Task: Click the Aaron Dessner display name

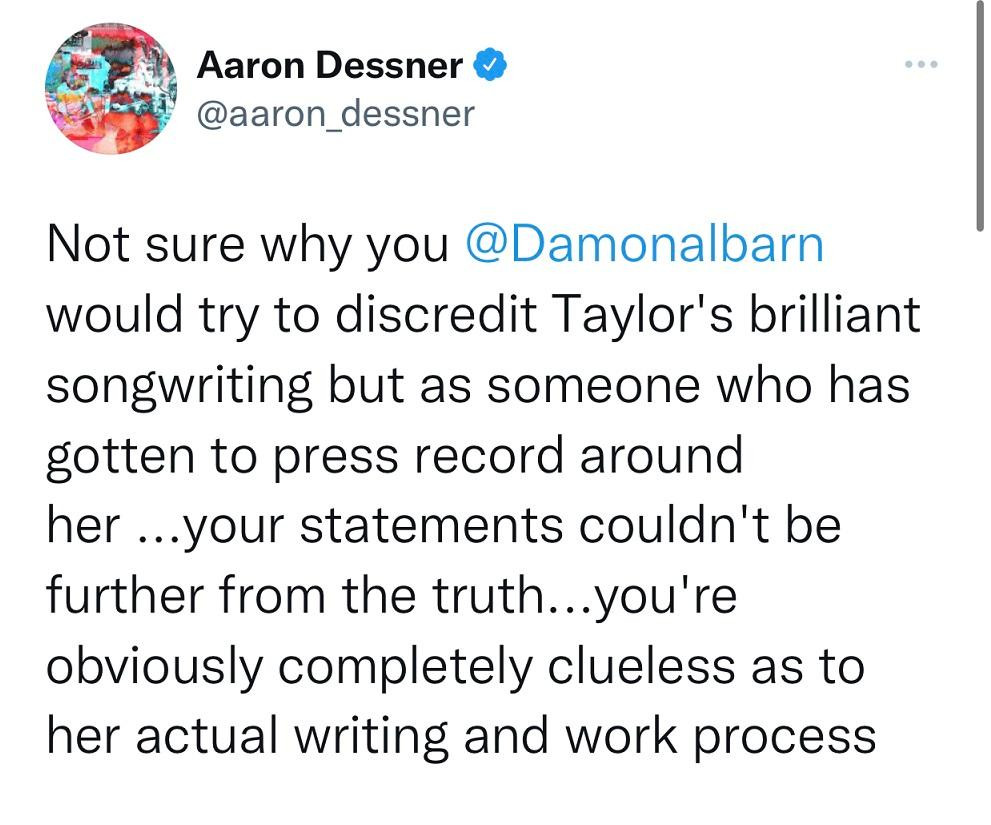Action: [330, 67]
